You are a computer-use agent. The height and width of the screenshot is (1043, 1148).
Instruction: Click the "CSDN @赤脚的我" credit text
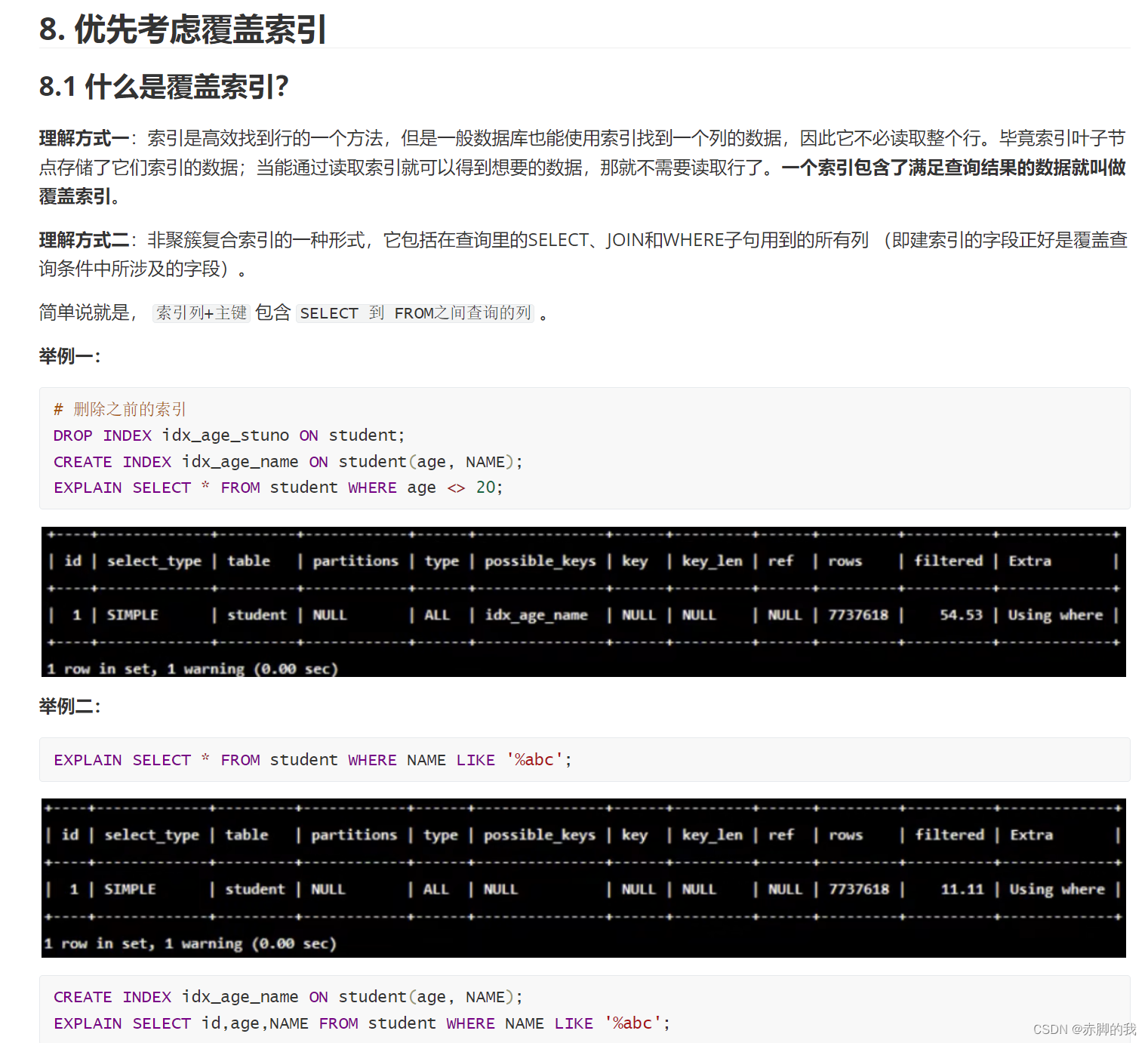pyautogui.click(x=1085, y=1029)
